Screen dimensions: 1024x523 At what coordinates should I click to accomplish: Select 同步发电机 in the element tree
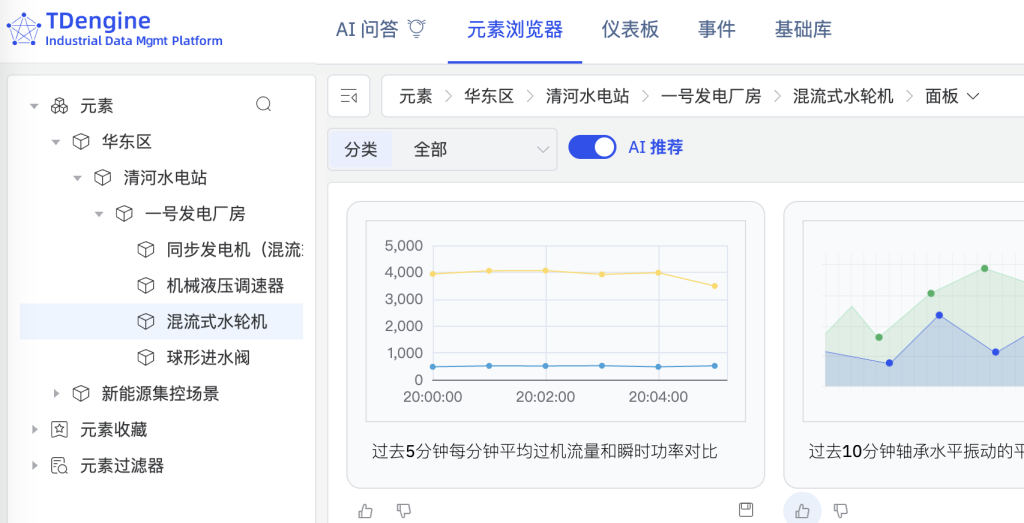pos(234,249)
